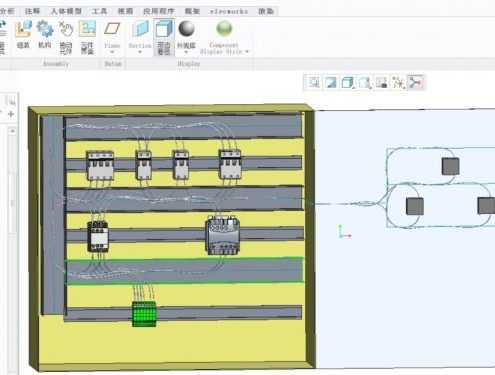This screenshot has height=375, width=495.
Task: Toggle the 带边着色 shaded-with-edges display
Action: click(x=164, y=37)
